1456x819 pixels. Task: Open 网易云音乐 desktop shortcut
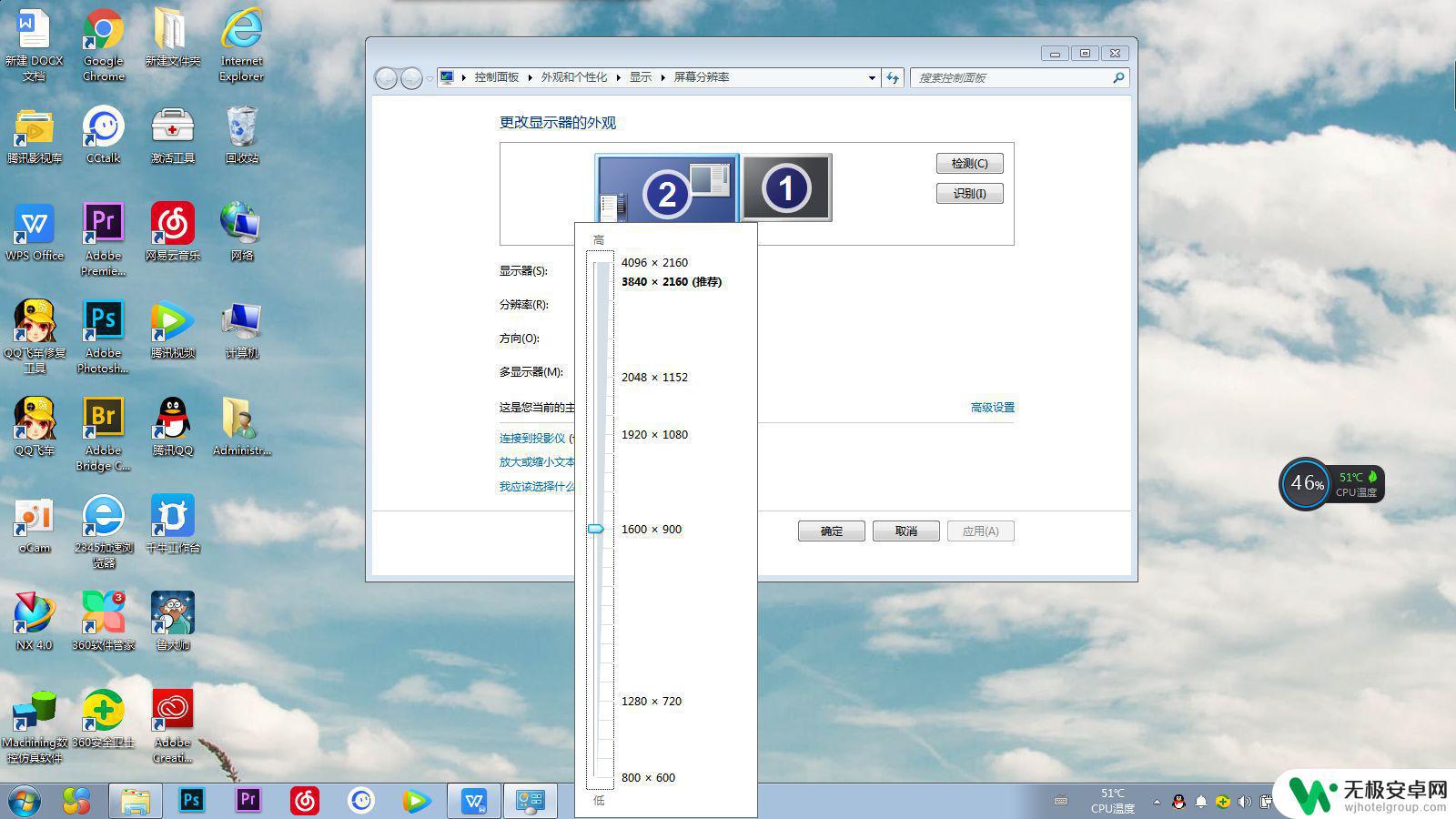172,233
